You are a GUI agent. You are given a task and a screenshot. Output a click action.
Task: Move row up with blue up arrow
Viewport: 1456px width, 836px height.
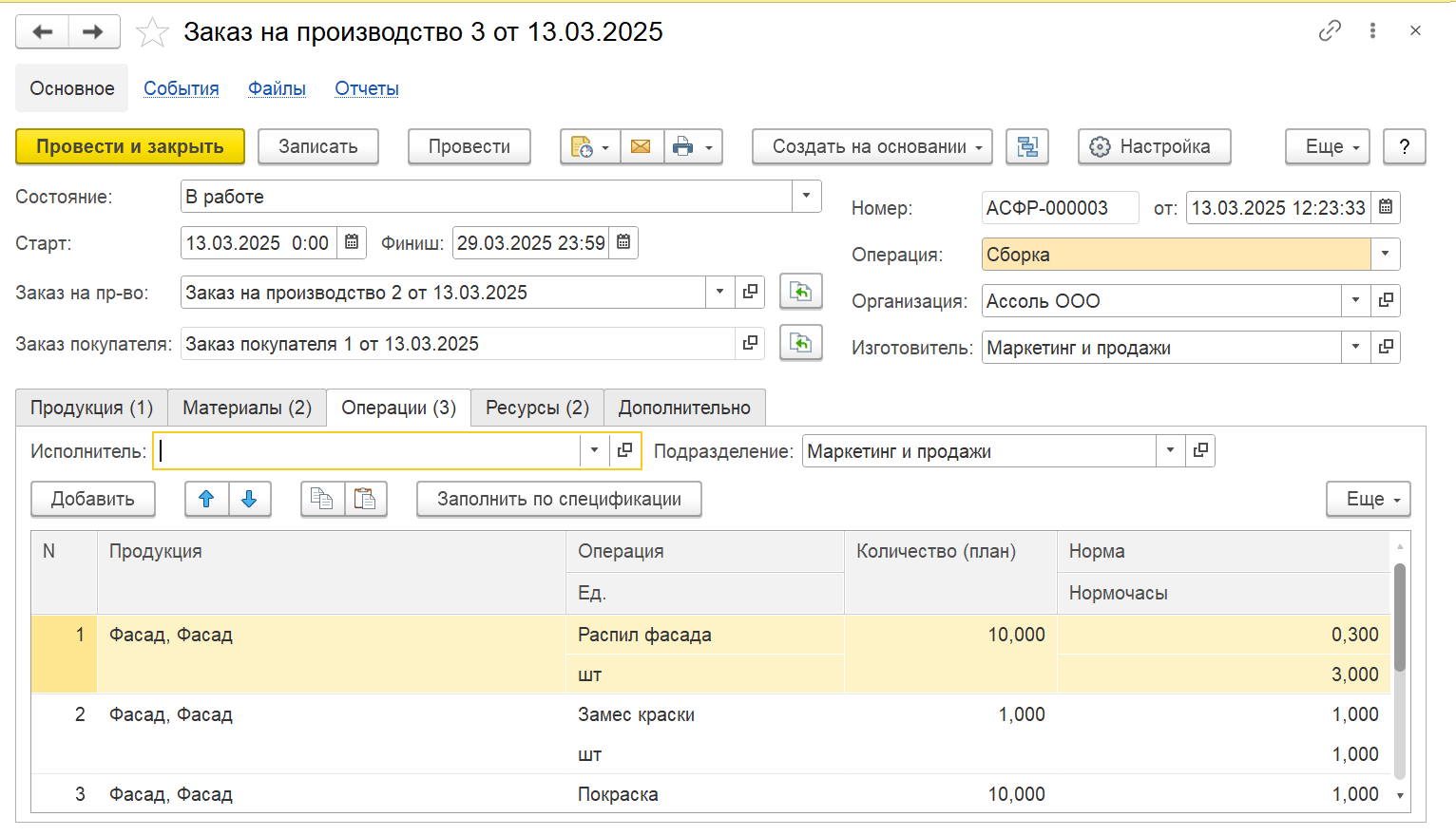pos(206,499)
